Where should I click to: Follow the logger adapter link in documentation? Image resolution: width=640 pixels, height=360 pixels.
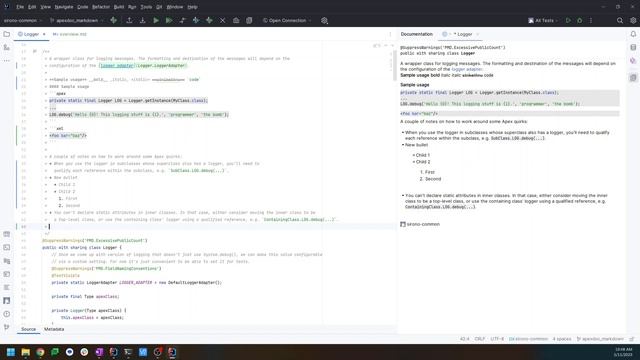pos(467,69)
